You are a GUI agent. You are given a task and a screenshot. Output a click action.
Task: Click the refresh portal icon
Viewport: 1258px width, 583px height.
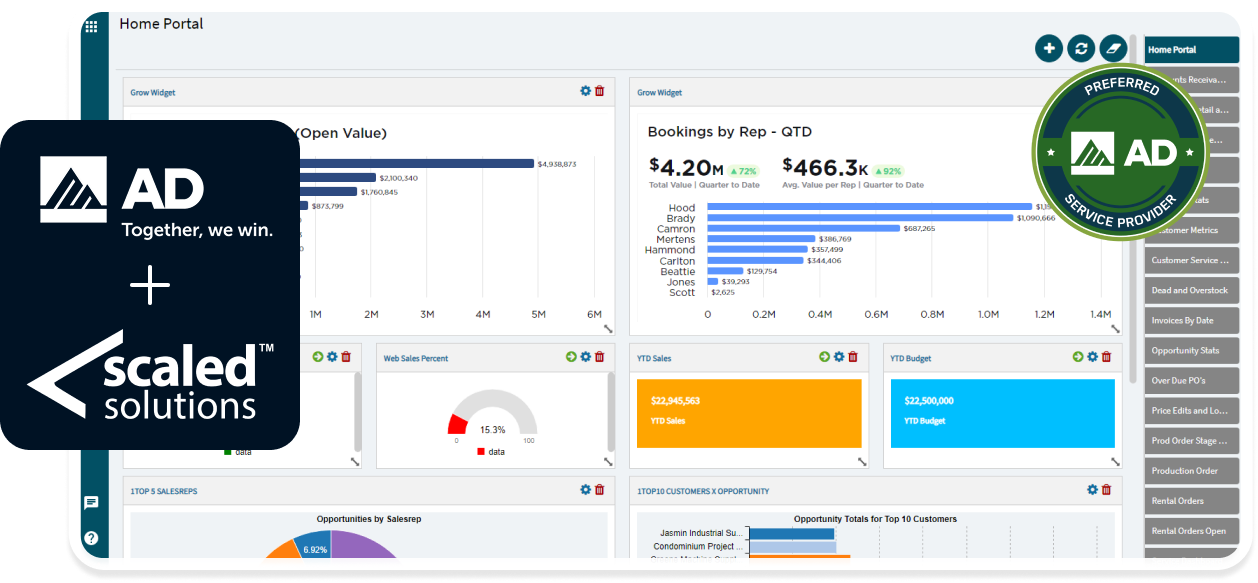[1081, 48]
